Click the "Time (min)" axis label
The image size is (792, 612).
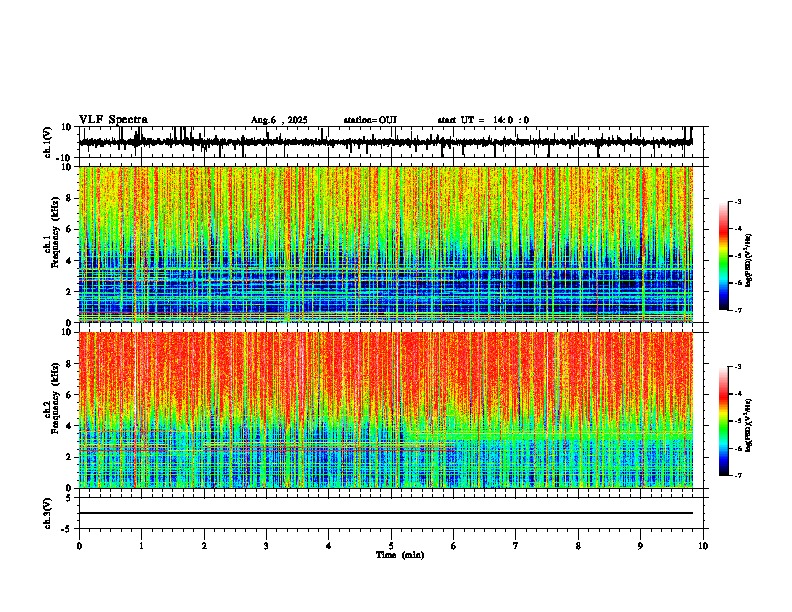click(400, 555)
